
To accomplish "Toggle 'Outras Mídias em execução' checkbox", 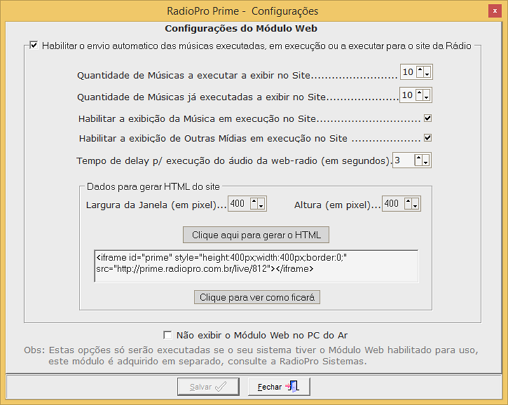I will (428, 138).
